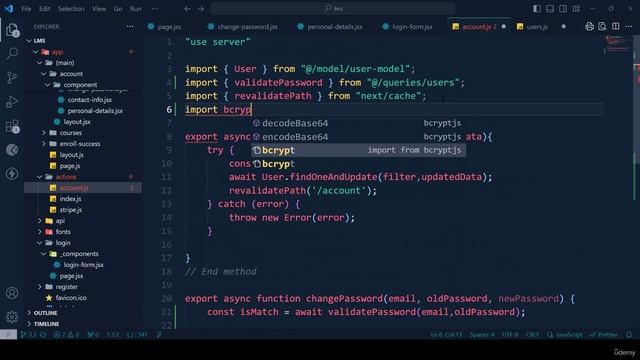Open contact-info.jsx in the explorer
Viewport: 640px width, 360px height.
(89, 100)
